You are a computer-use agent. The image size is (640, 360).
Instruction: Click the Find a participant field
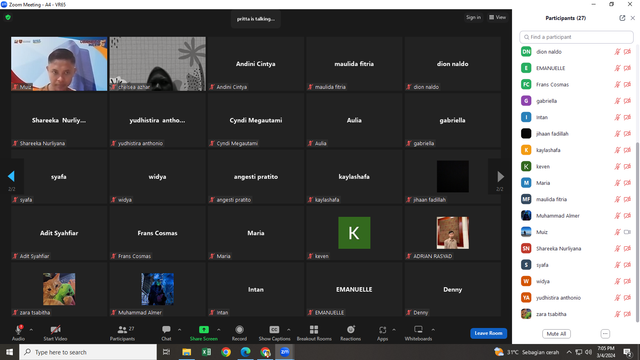point(576,37)
